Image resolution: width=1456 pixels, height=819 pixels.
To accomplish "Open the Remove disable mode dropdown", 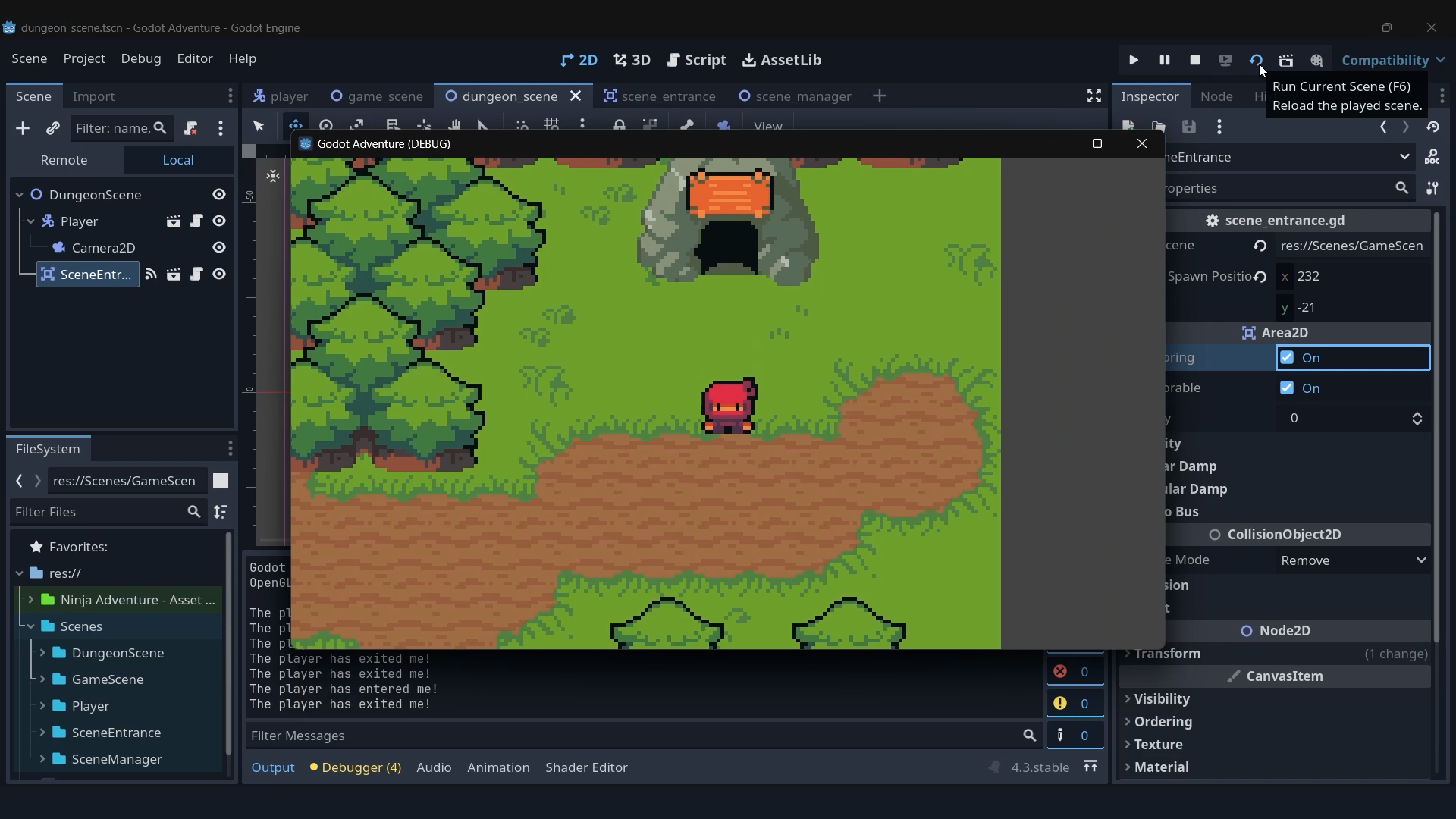I will point(1353,560).
